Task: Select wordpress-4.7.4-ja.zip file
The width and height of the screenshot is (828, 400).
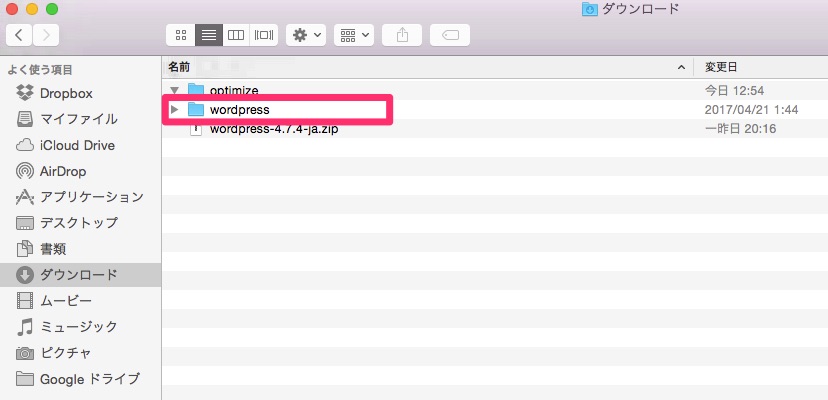Action: coord(274,129)
